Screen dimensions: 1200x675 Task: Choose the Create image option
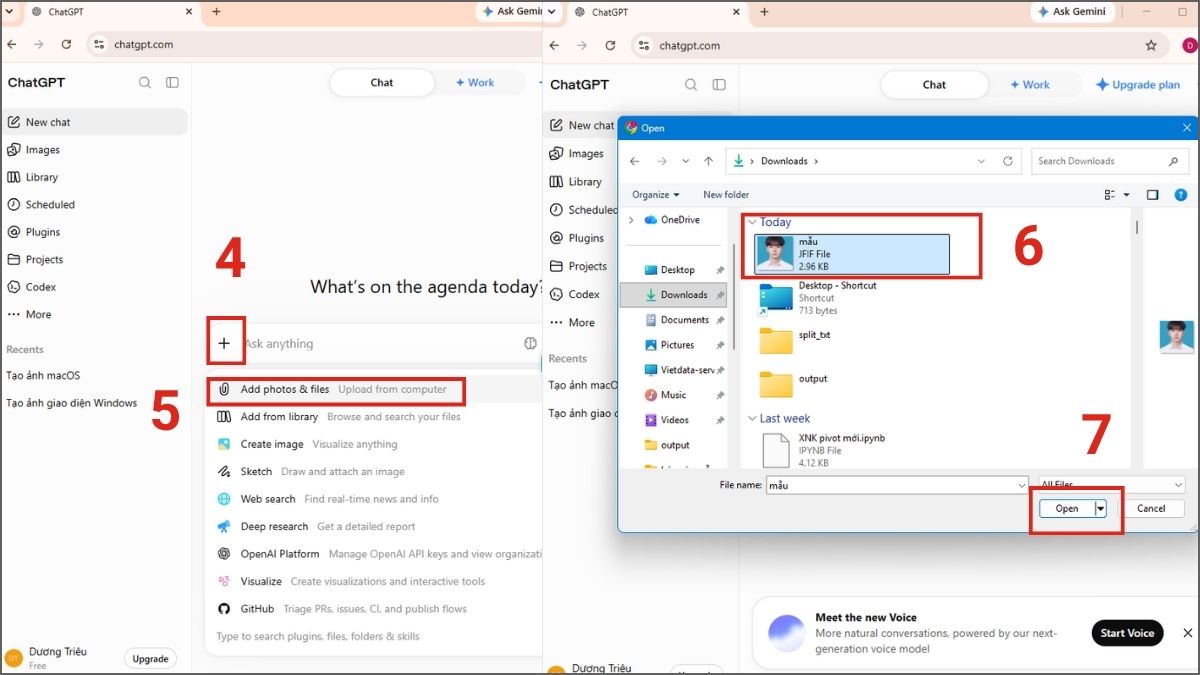tap(307, 444)
